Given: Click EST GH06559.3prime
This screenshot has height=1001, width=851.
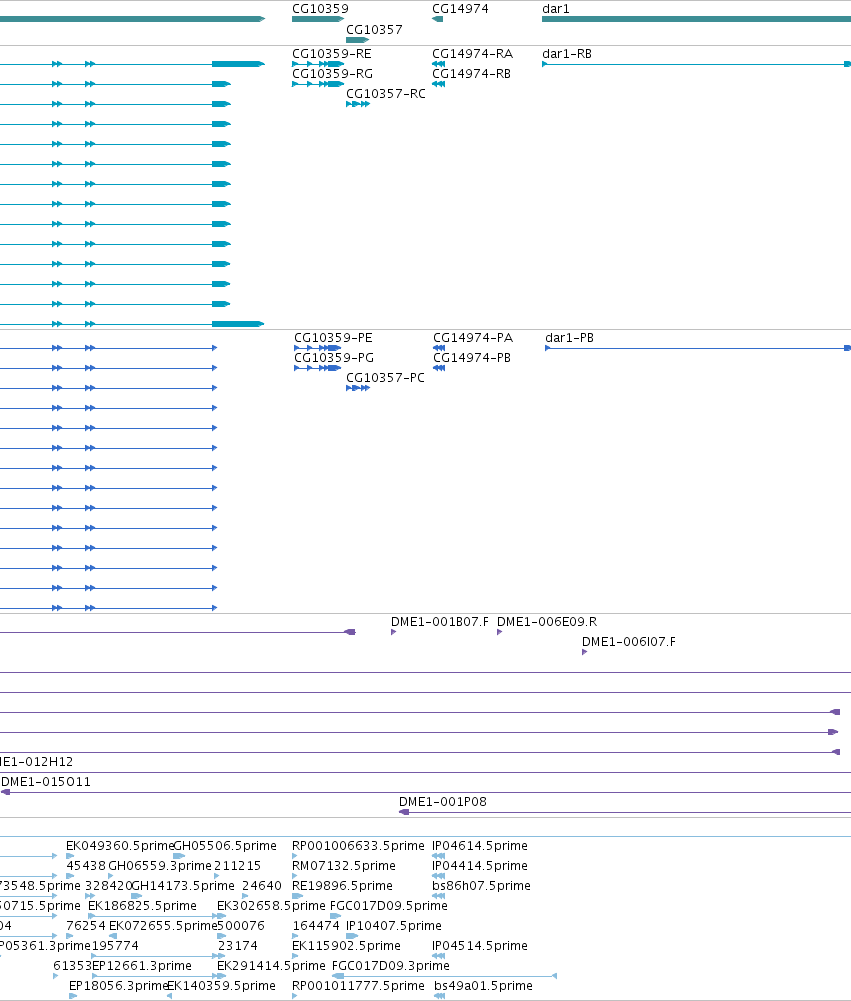Looking at the screenshot, I should [160, 866].
